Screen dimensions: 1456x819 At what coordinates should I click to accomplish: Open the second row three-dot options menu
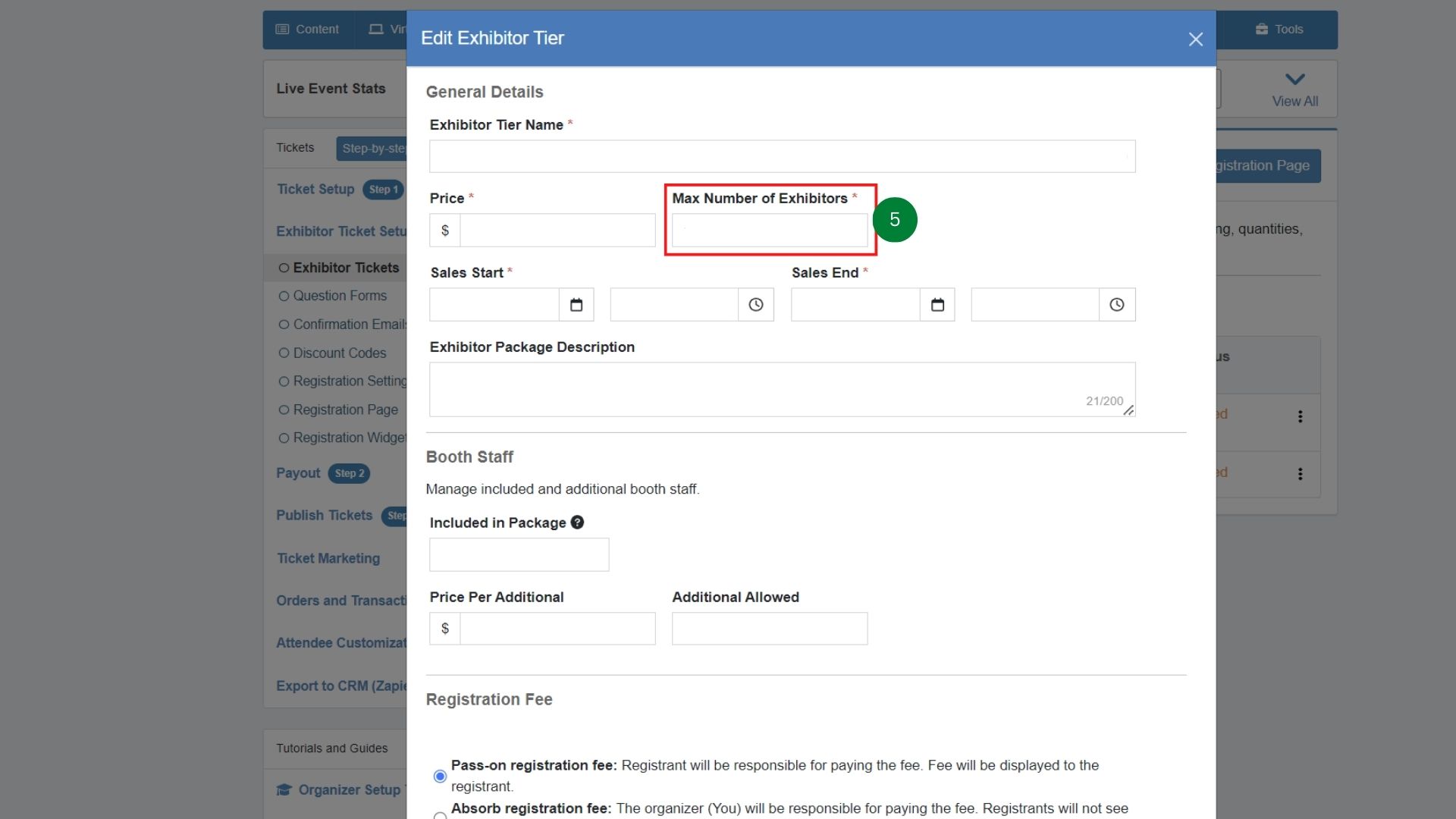(1300, 474)
